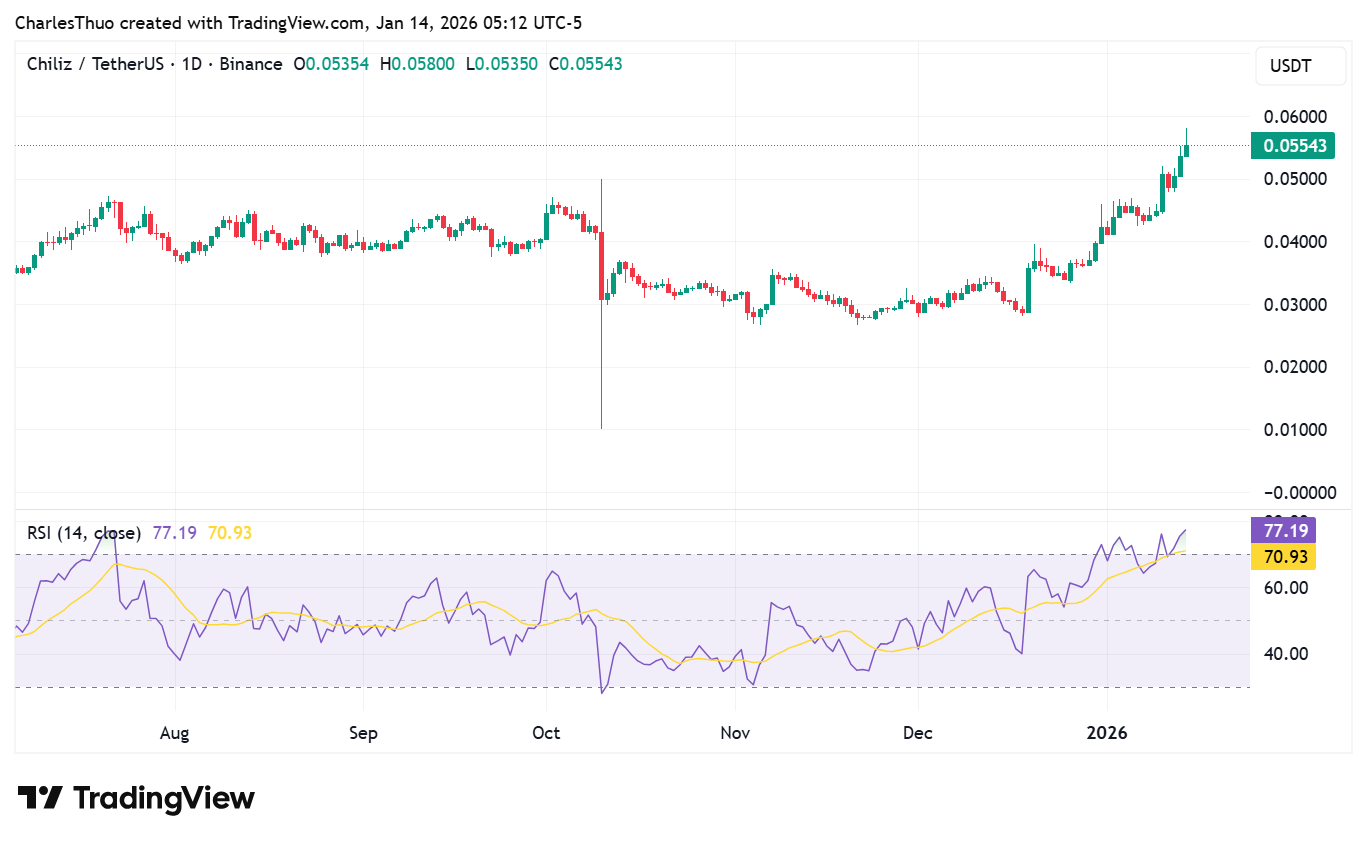
Task: Click the Aug label on time axis
Action: [174, 733]
